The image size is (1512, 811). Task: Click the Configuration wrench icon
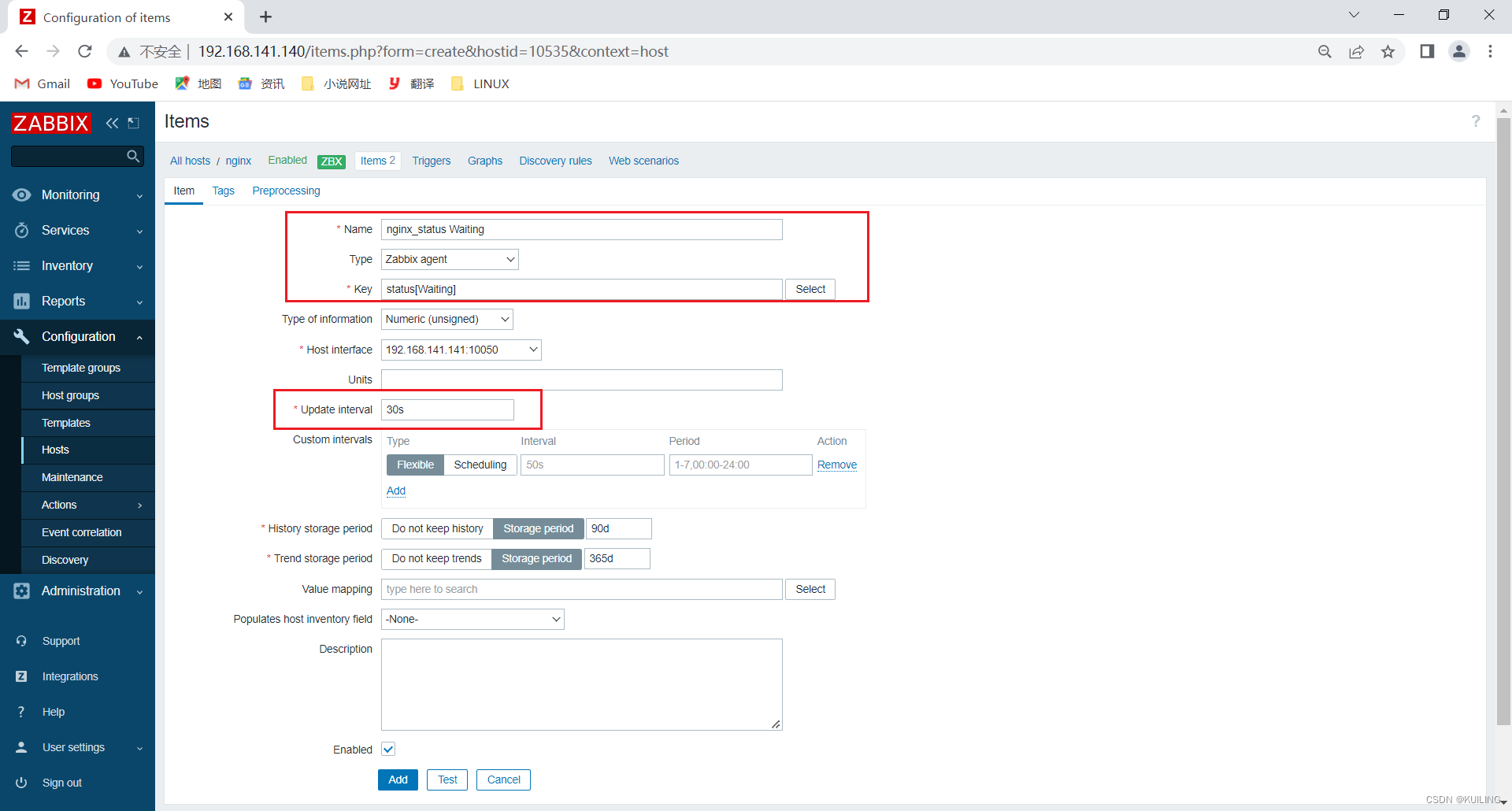coord(21,336)
